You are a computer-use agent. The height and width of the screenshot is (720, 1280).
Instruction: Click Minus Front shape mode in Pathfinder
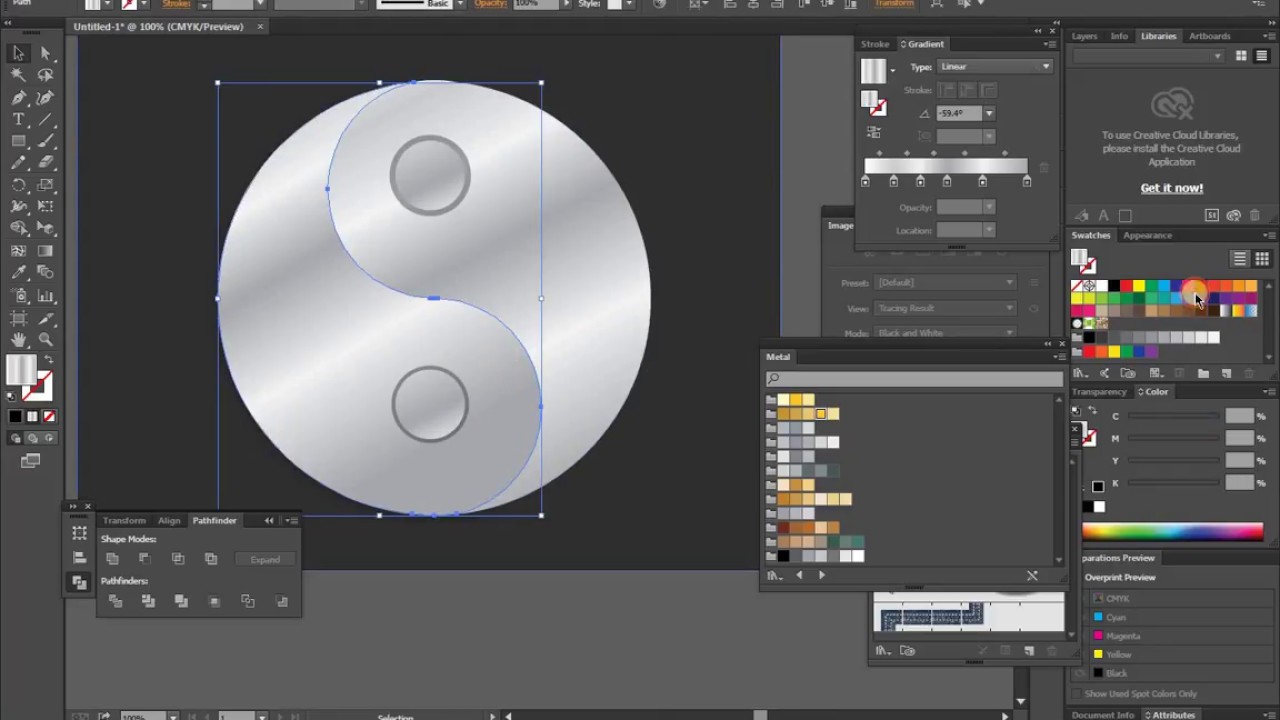[x=145, y=559]
